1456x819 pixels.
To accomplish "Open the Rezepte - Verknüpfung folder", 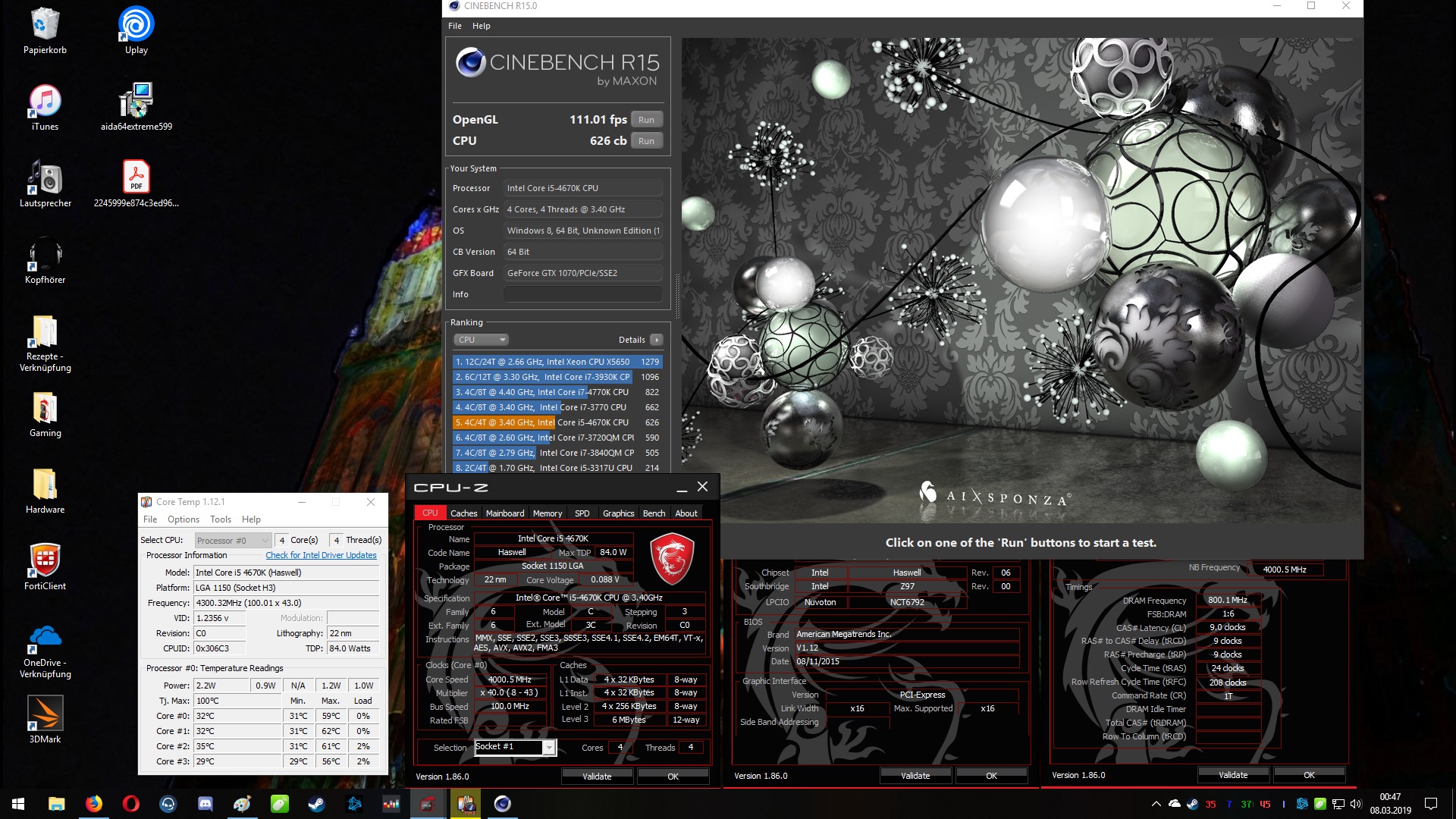I will pos(45,344).
